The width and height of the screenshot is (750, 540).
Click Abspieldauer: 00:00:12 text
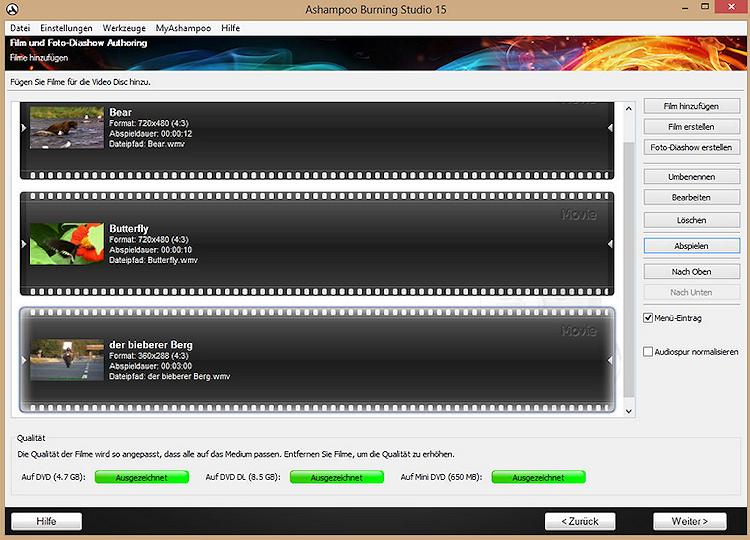[150, 133]
